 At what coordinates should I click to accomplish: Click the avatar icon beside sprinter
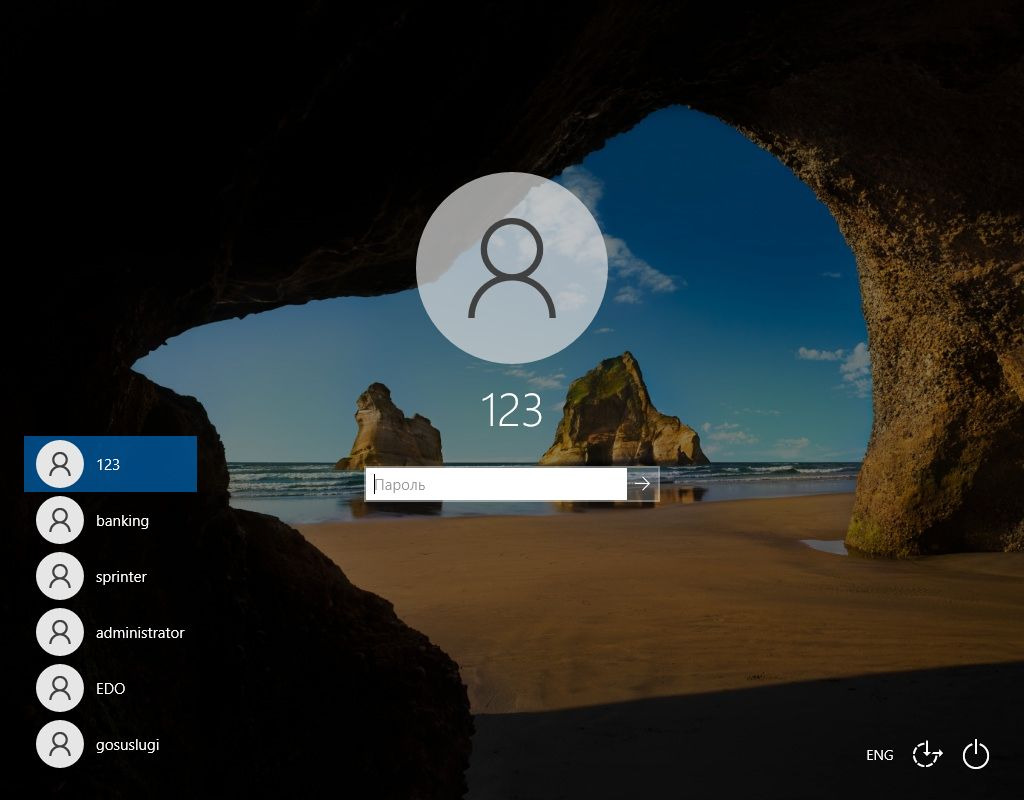pyautogui.click(x=59, y=576)
